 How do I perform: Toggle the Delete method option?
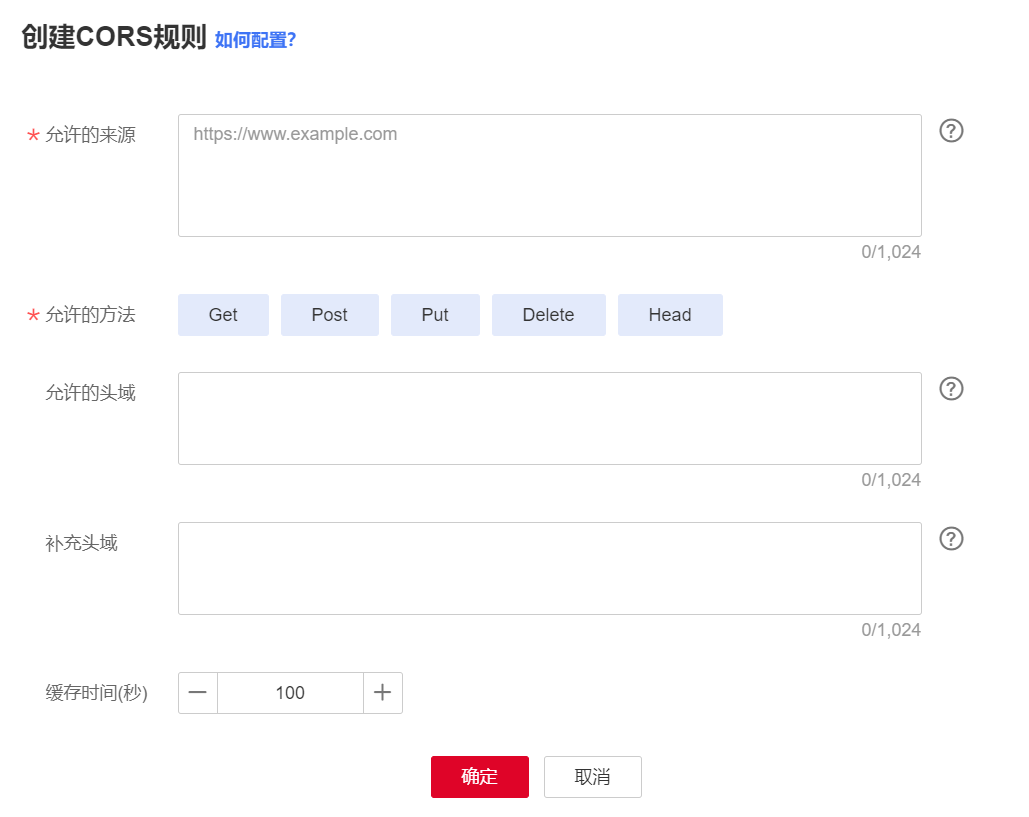(x=548, y=315)
